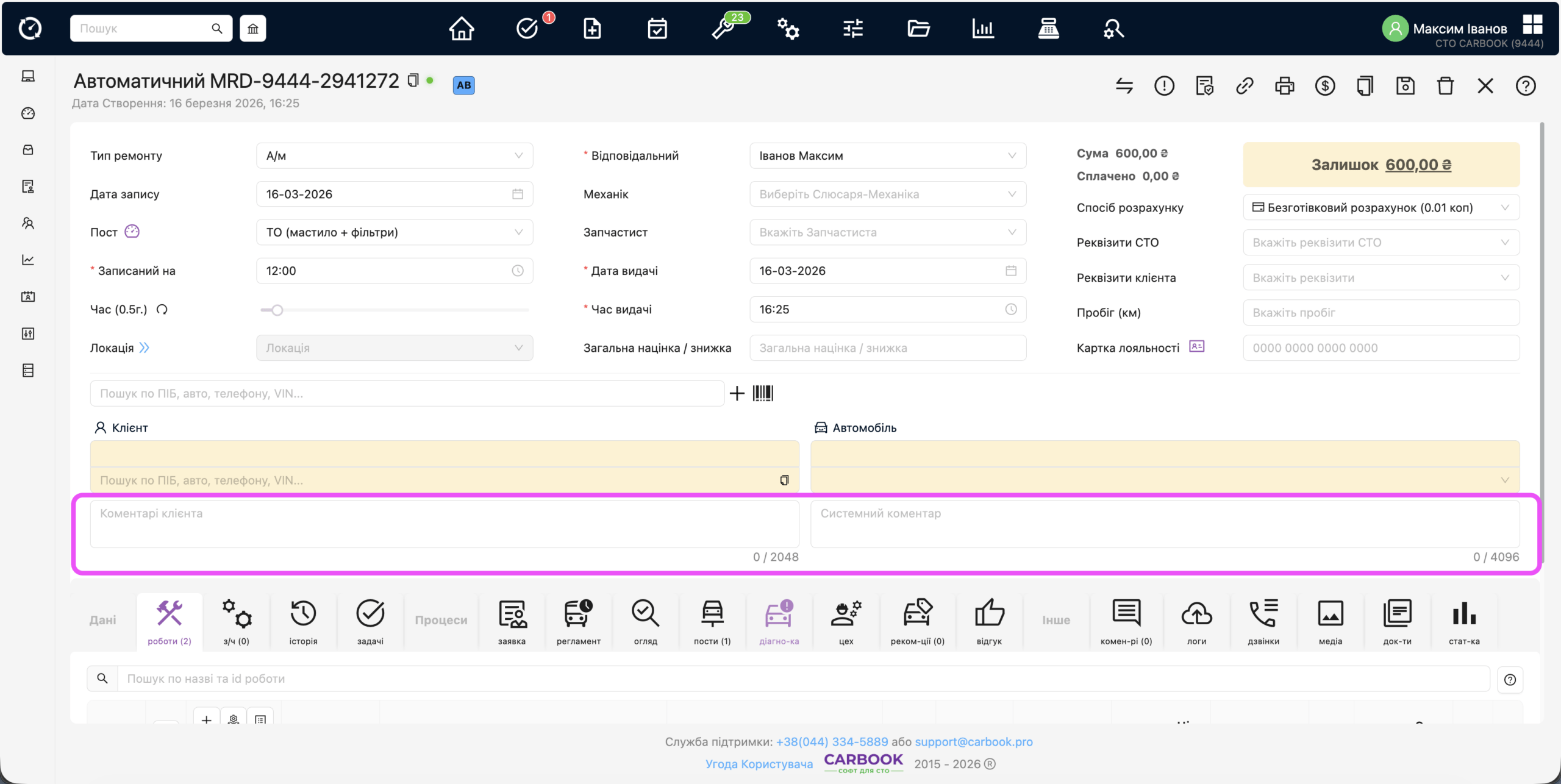Expand the Локація double-chevron
The width and height of the screenshot is (1561, 784).
coord(145,348)
